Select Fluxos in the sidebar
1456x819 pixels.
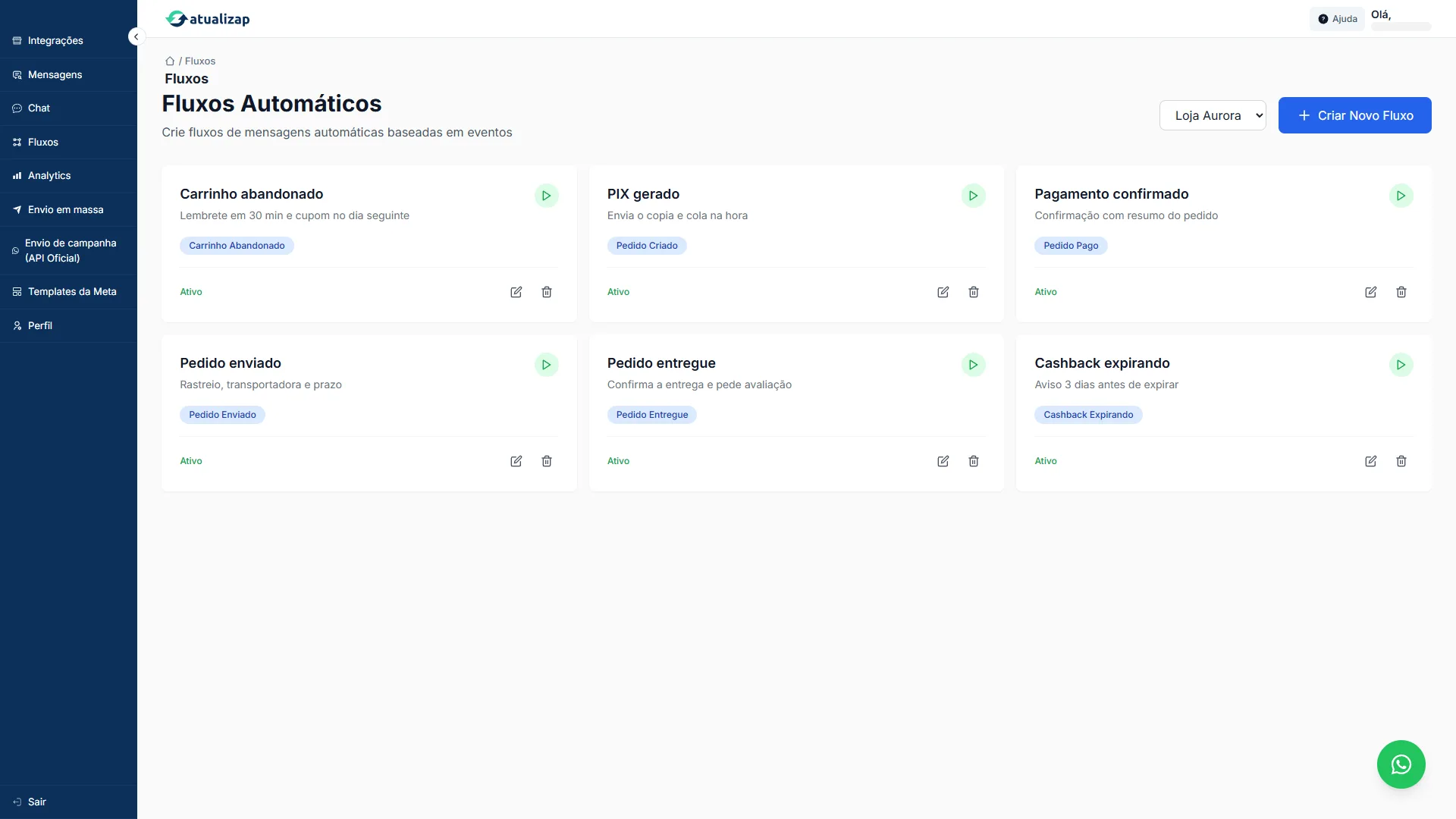(68, 143)
